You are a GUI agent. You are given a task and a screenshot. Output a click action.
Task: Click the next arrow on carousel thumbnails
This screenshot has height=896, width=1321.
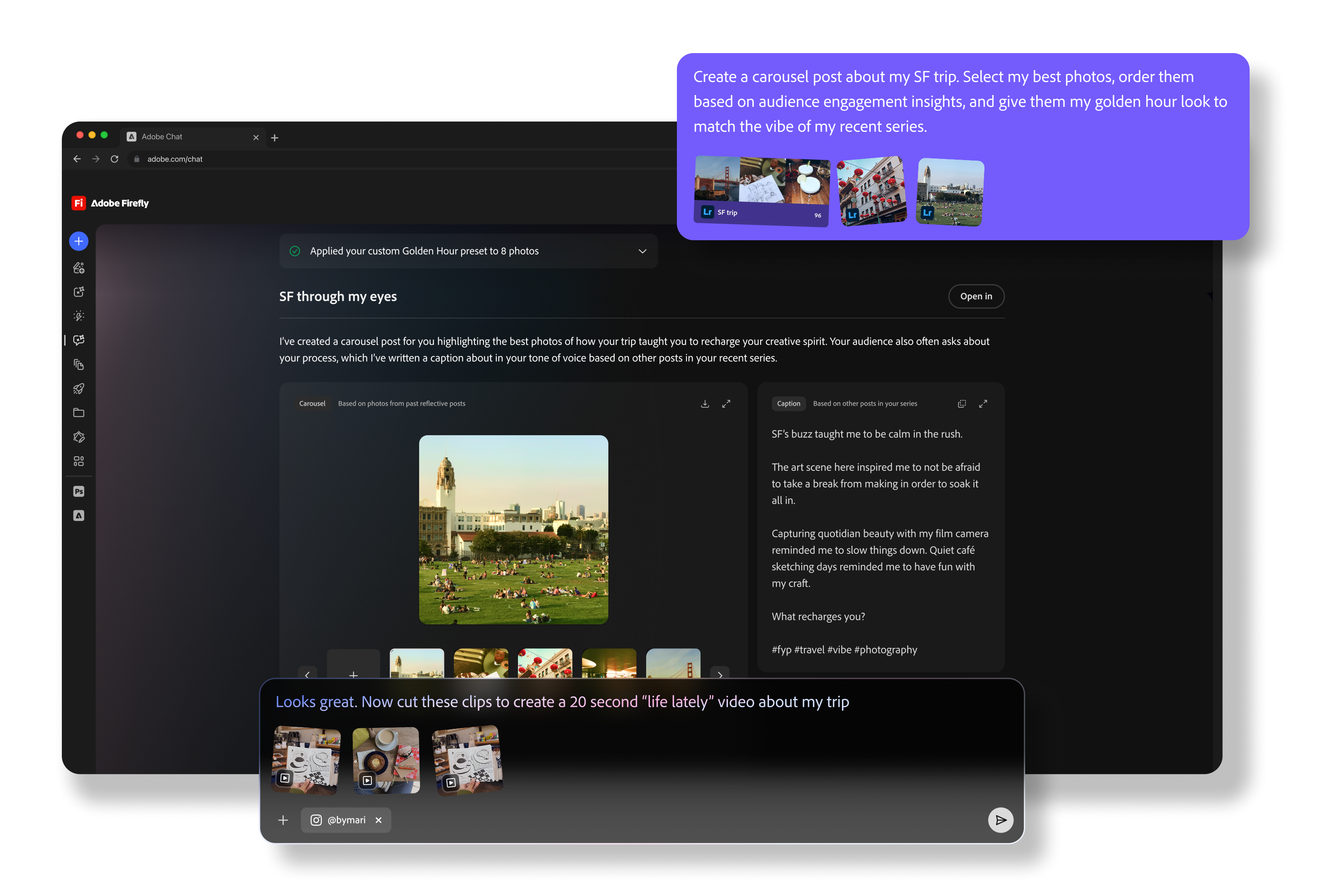click(x=720, y=674)
